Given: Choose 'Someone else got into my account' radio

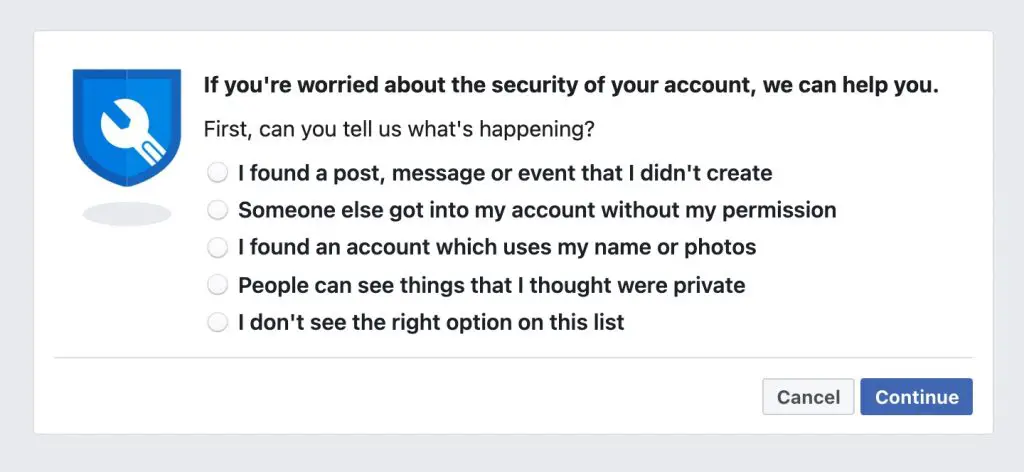Looking at the screenshot, I should click(x=217, y=210).
